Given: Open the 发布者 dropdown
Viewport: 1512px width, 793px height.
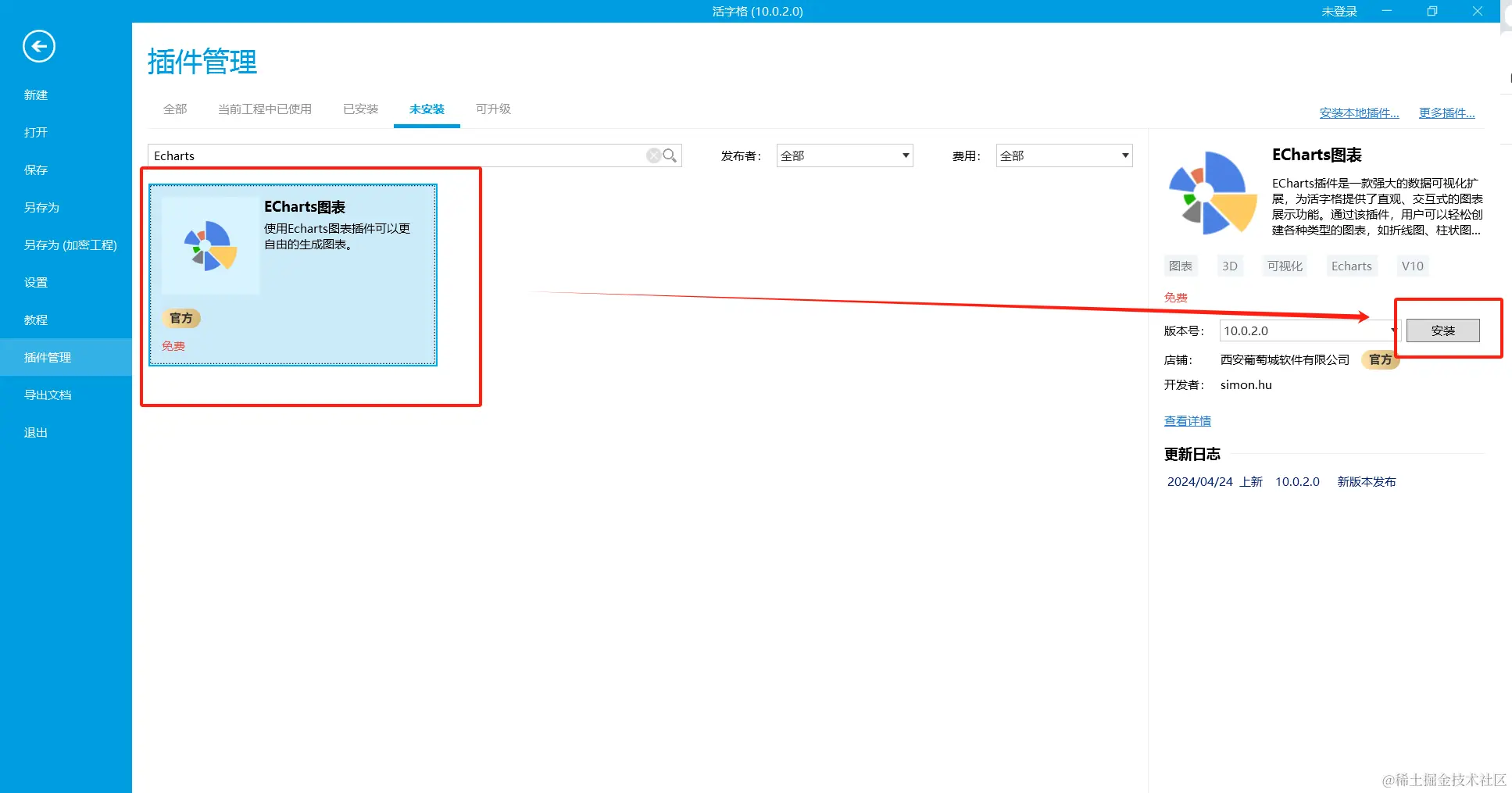Looking at the screenshot, I should click(845, 155).
